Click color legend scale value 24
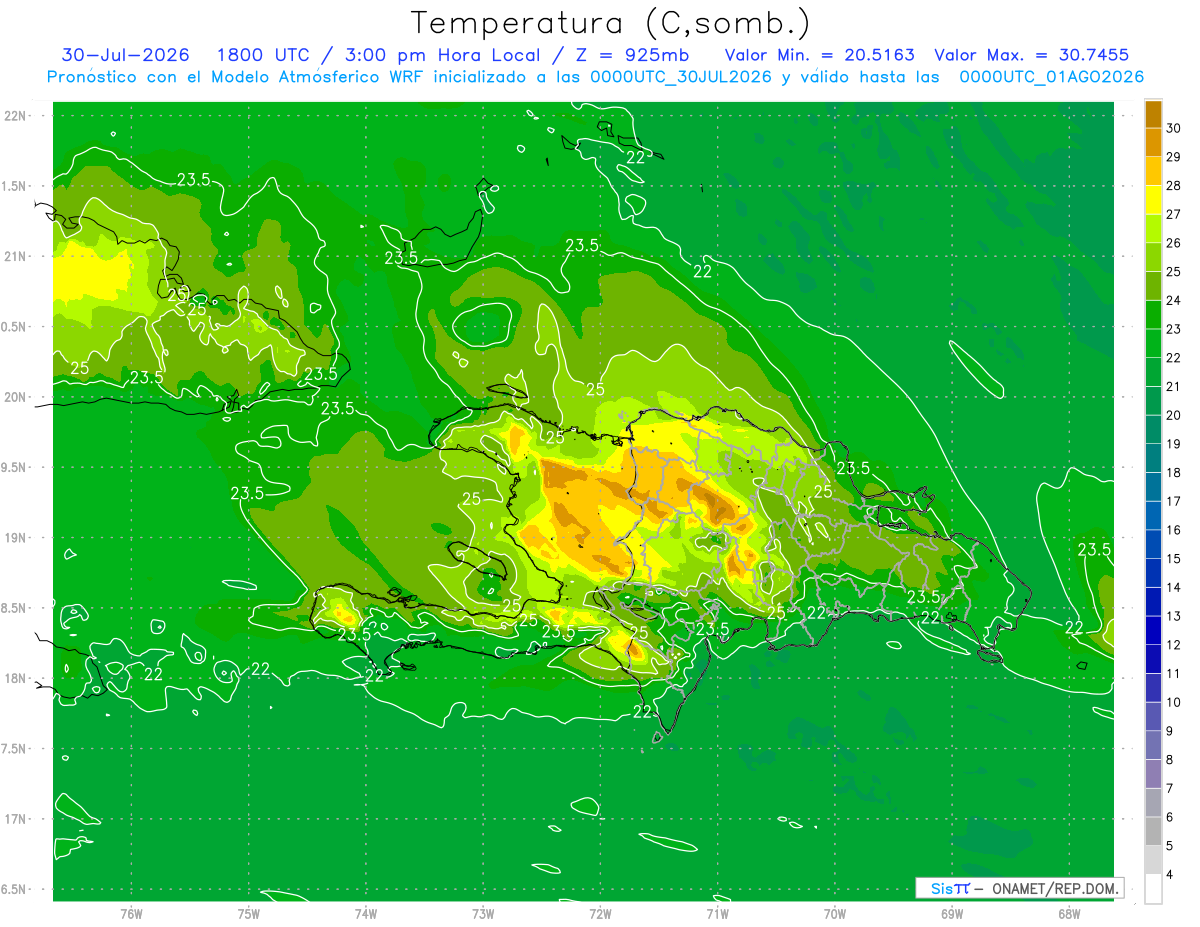This screenshot has width=1200, height=927. point(1173,300)
